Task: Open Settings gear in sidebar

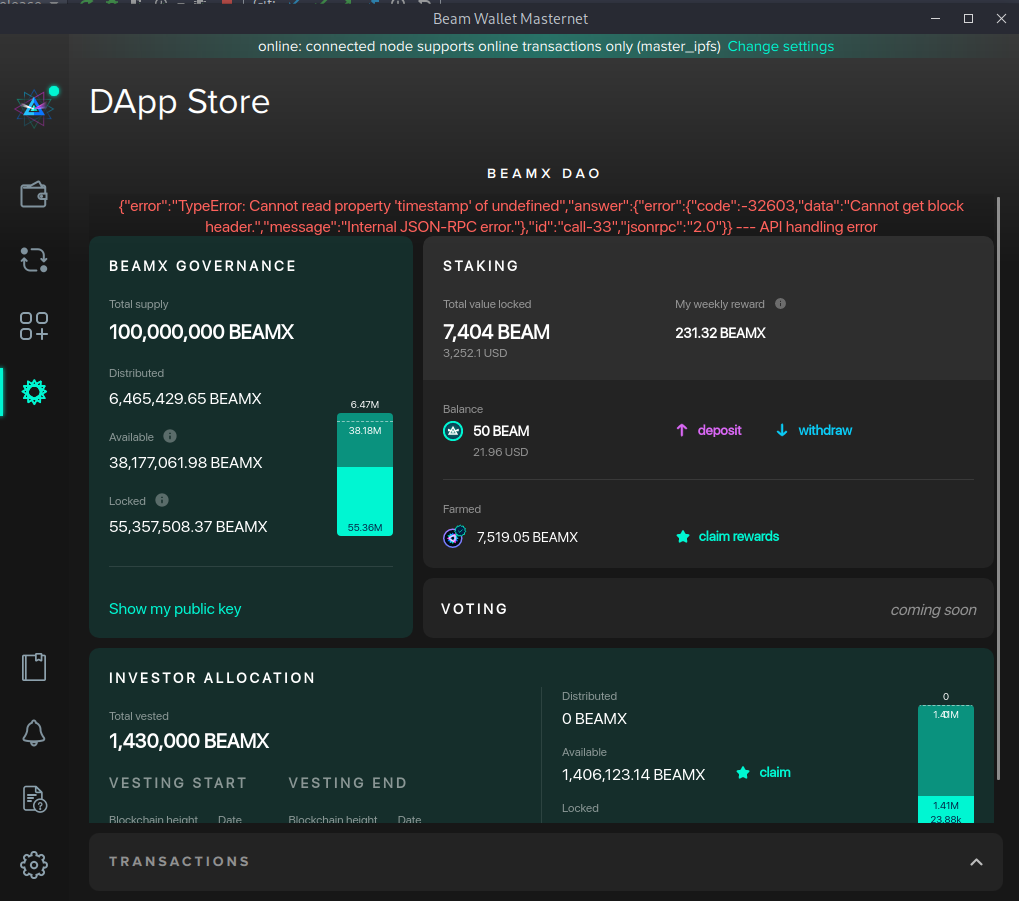Action: 34,865
